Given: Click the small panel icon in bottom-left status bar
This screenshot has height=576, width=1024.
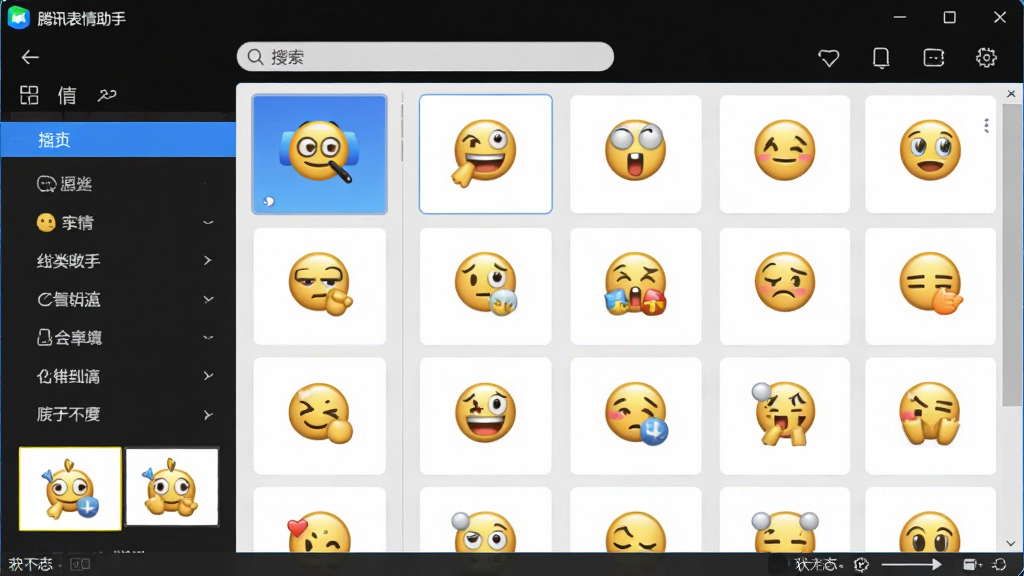Looking at the screenshot, I should tap(80, 564).
